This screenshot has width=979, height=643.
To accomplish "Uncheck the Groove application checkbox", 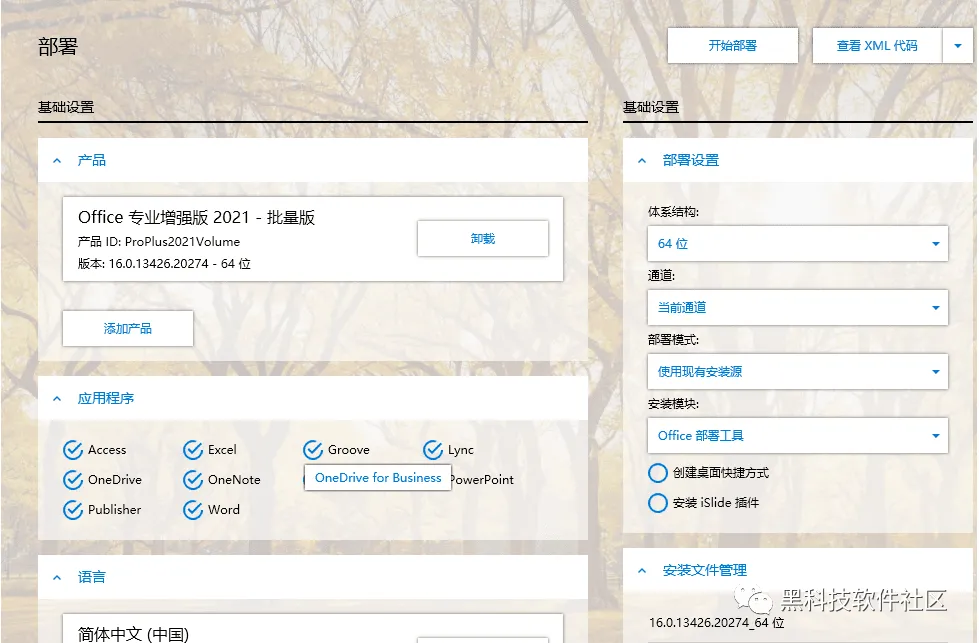I will coord(313,449).
